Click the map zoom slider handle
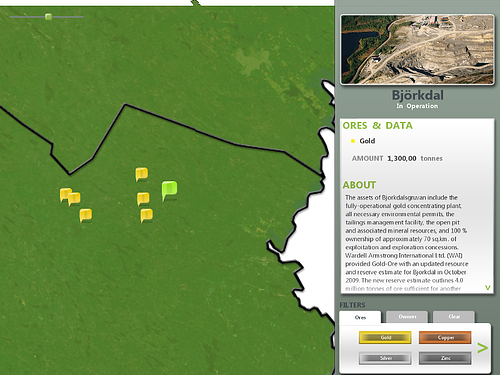 (x=49, y=17)
